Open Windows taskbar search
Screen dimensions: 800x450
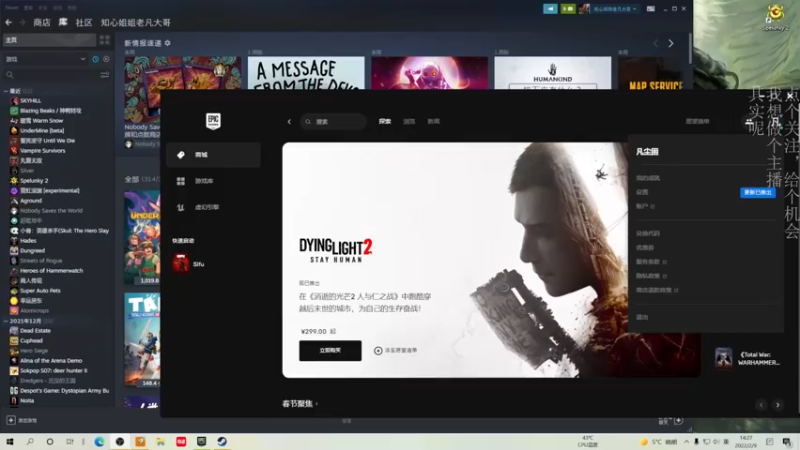30,442
